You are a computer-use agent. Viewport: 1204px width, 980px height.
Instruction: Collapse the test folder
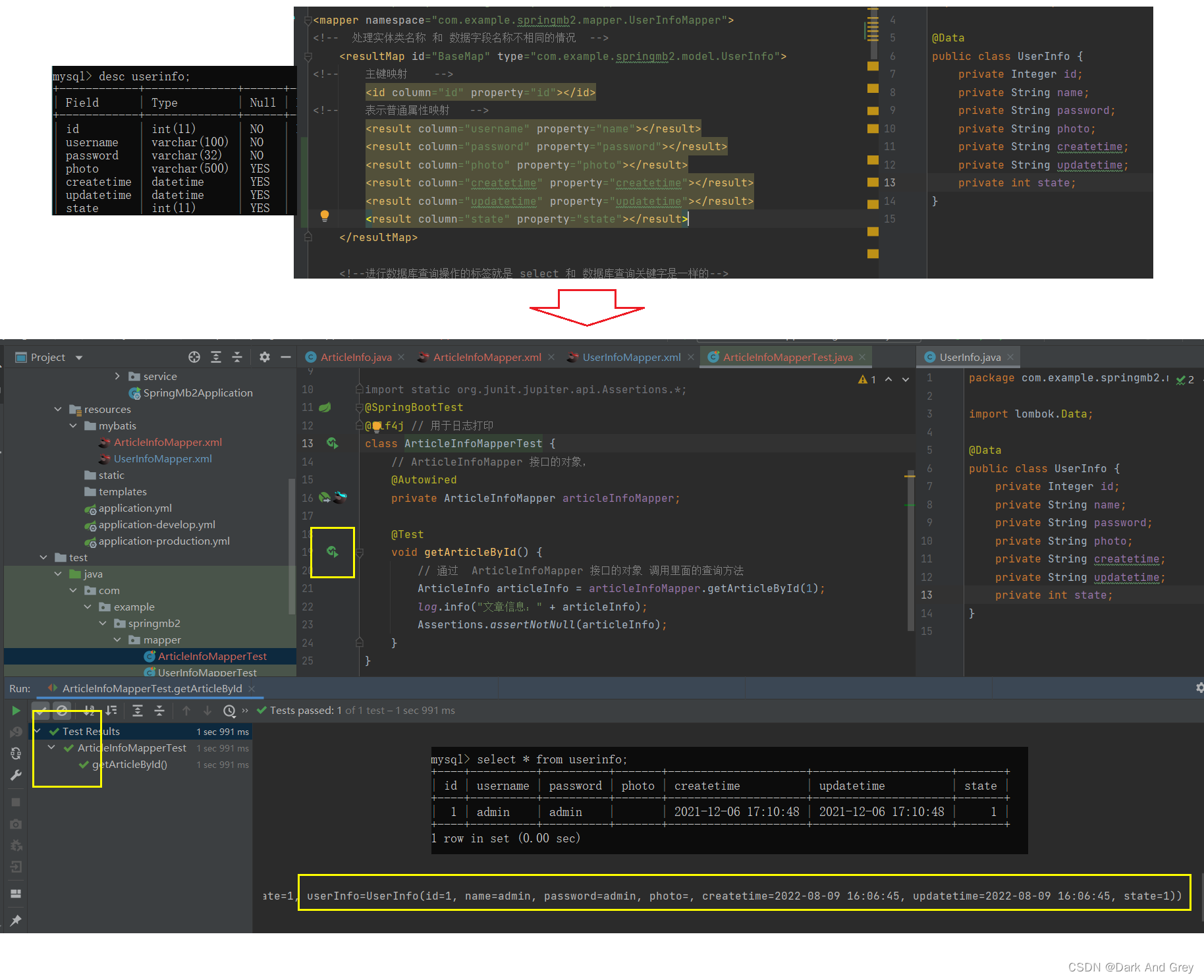(x=43, y=557)
